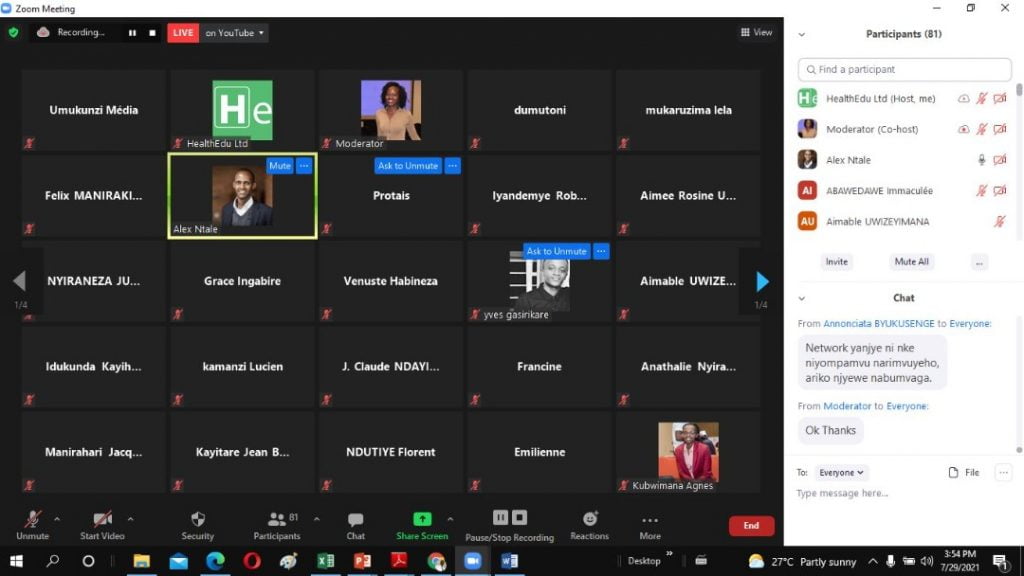Screen dimensions: 1024x576
Task: Open the Security menu
Action: 197,525
